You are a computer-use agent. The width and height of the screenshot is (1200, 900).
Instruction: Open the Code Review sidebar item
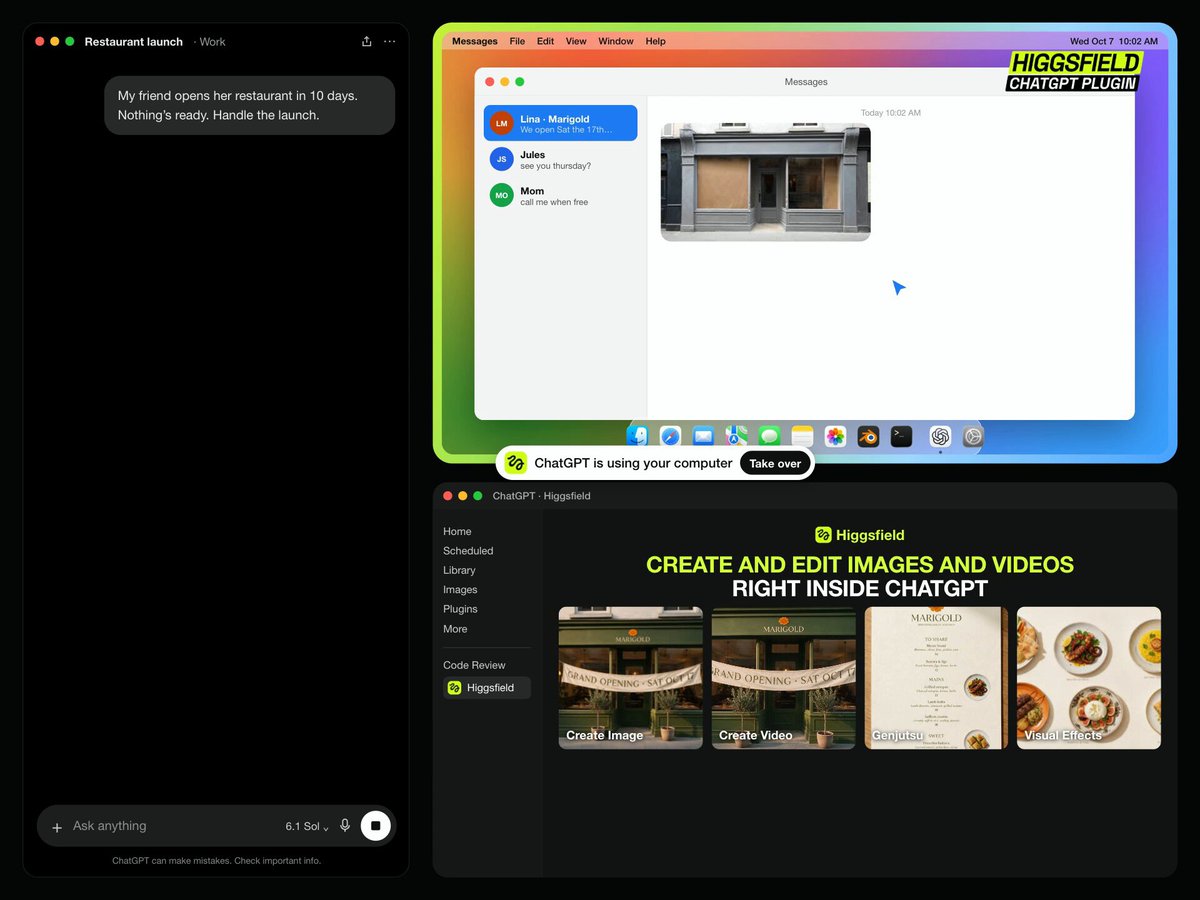tap(474, 665)
